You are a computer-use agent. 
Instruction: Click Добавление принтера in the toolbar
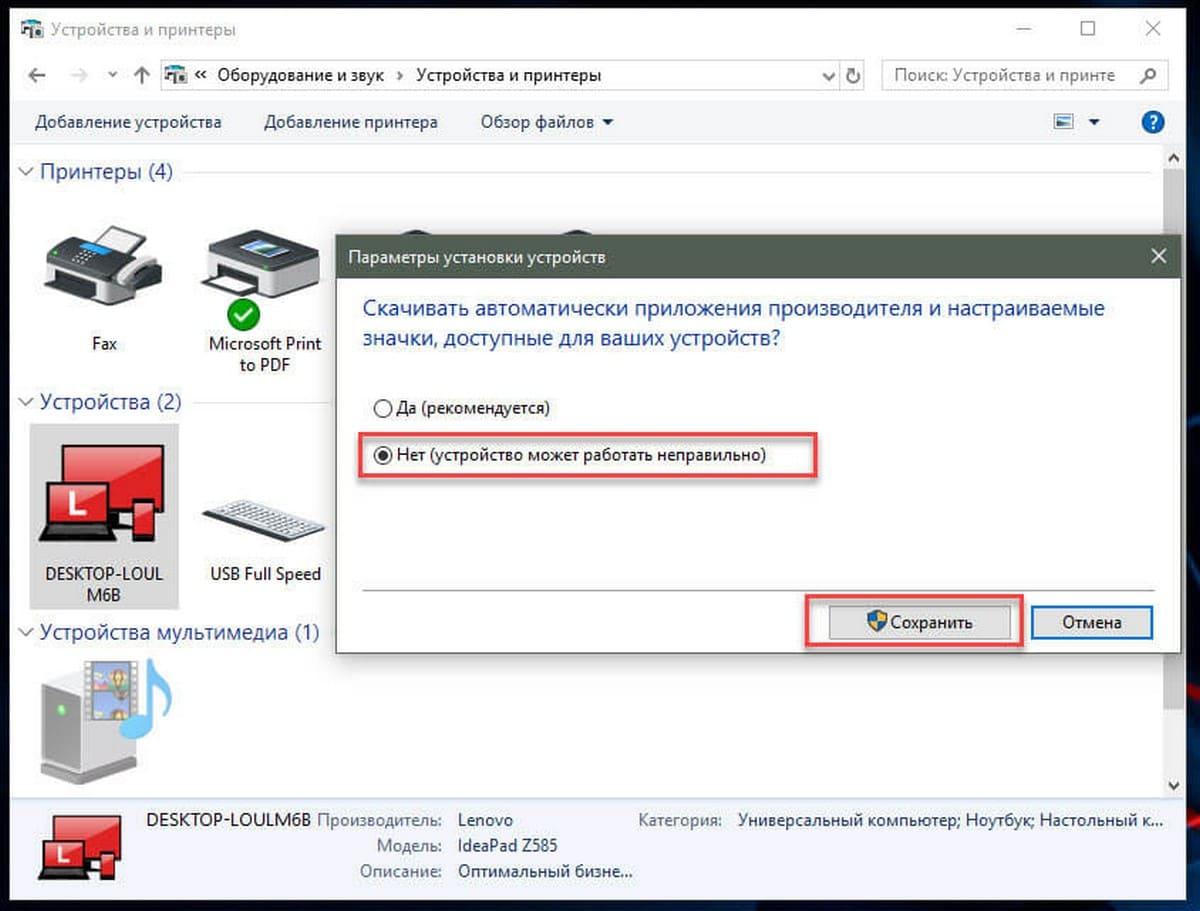[351, 122]
